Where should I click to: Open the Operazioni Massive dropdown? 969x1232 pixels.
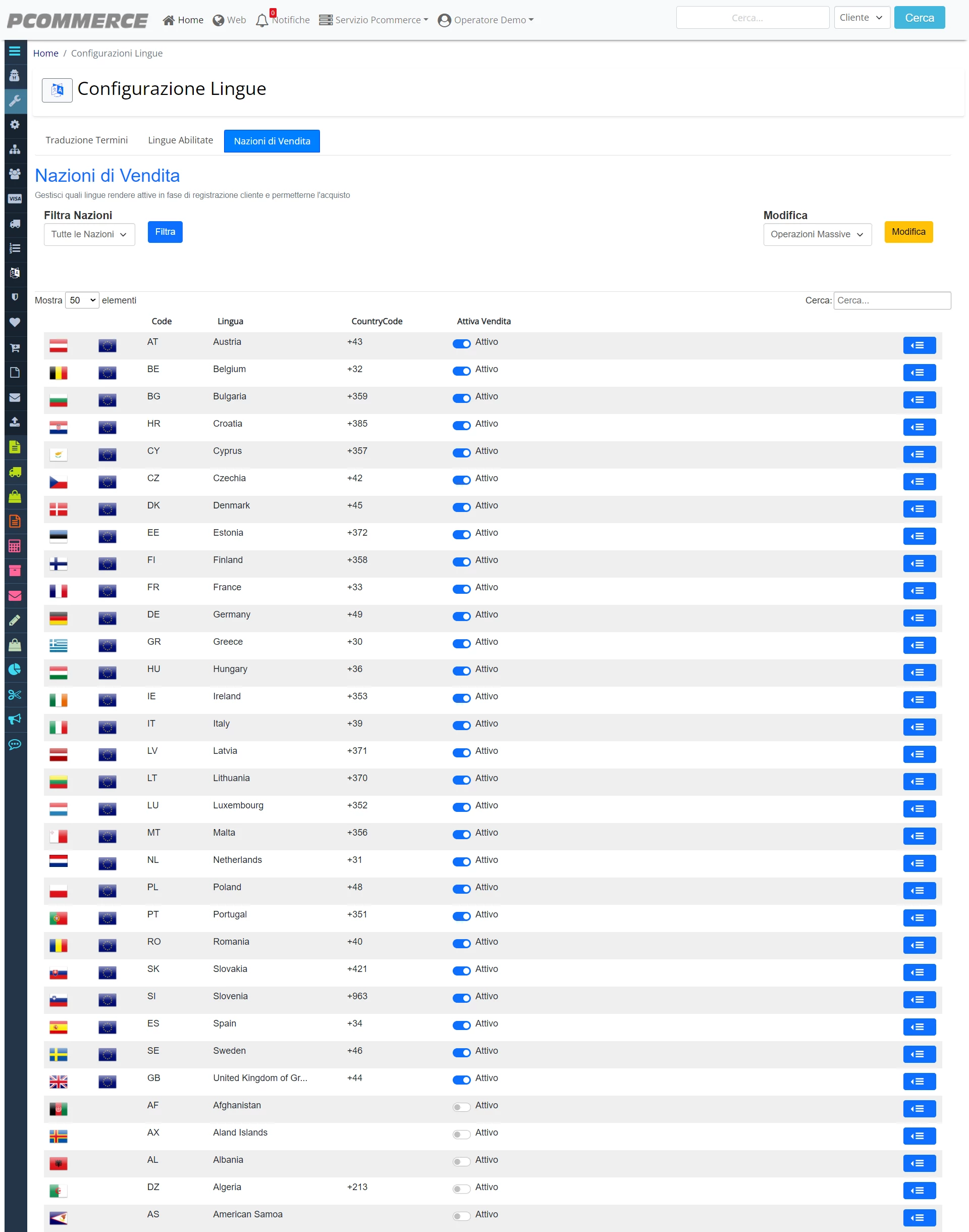coord(817,234)
